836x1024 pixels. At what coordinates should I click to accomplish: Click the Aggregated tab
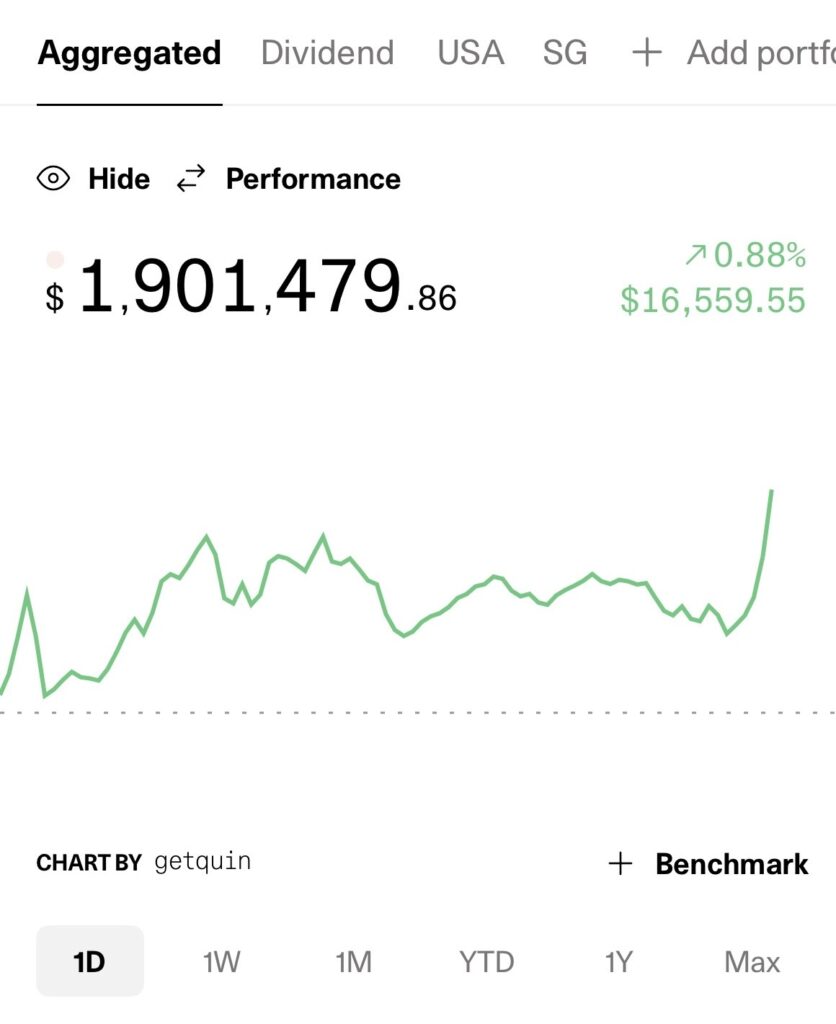(128, 52)
